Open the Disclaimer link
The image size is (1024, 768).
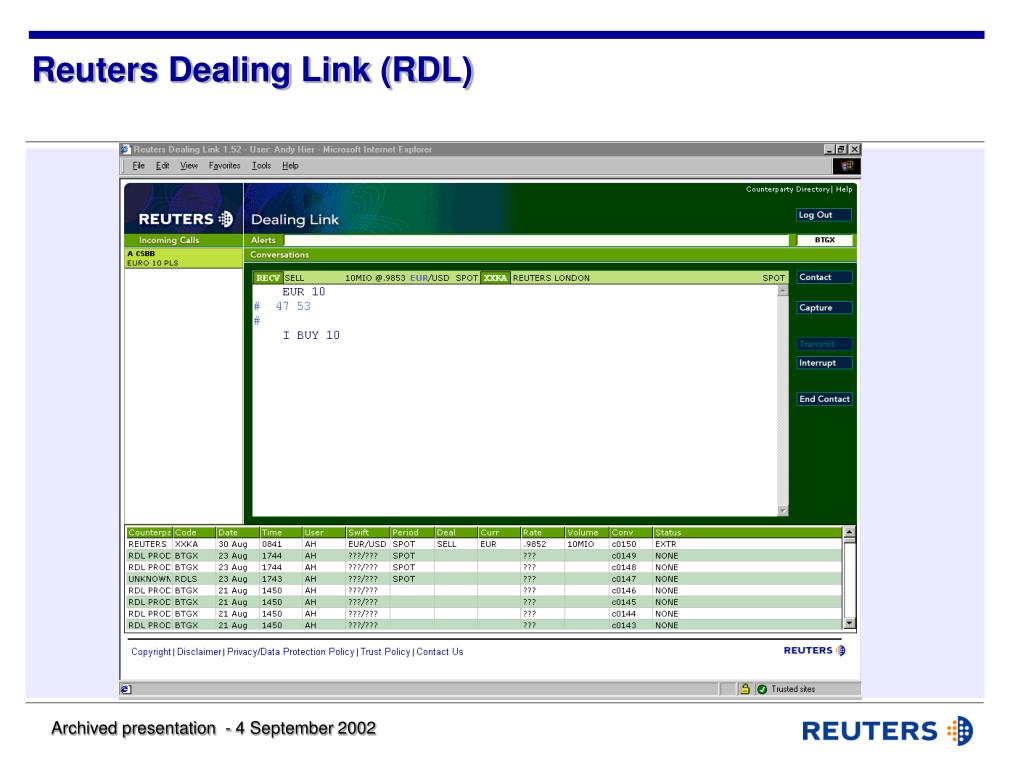point(199,652)
